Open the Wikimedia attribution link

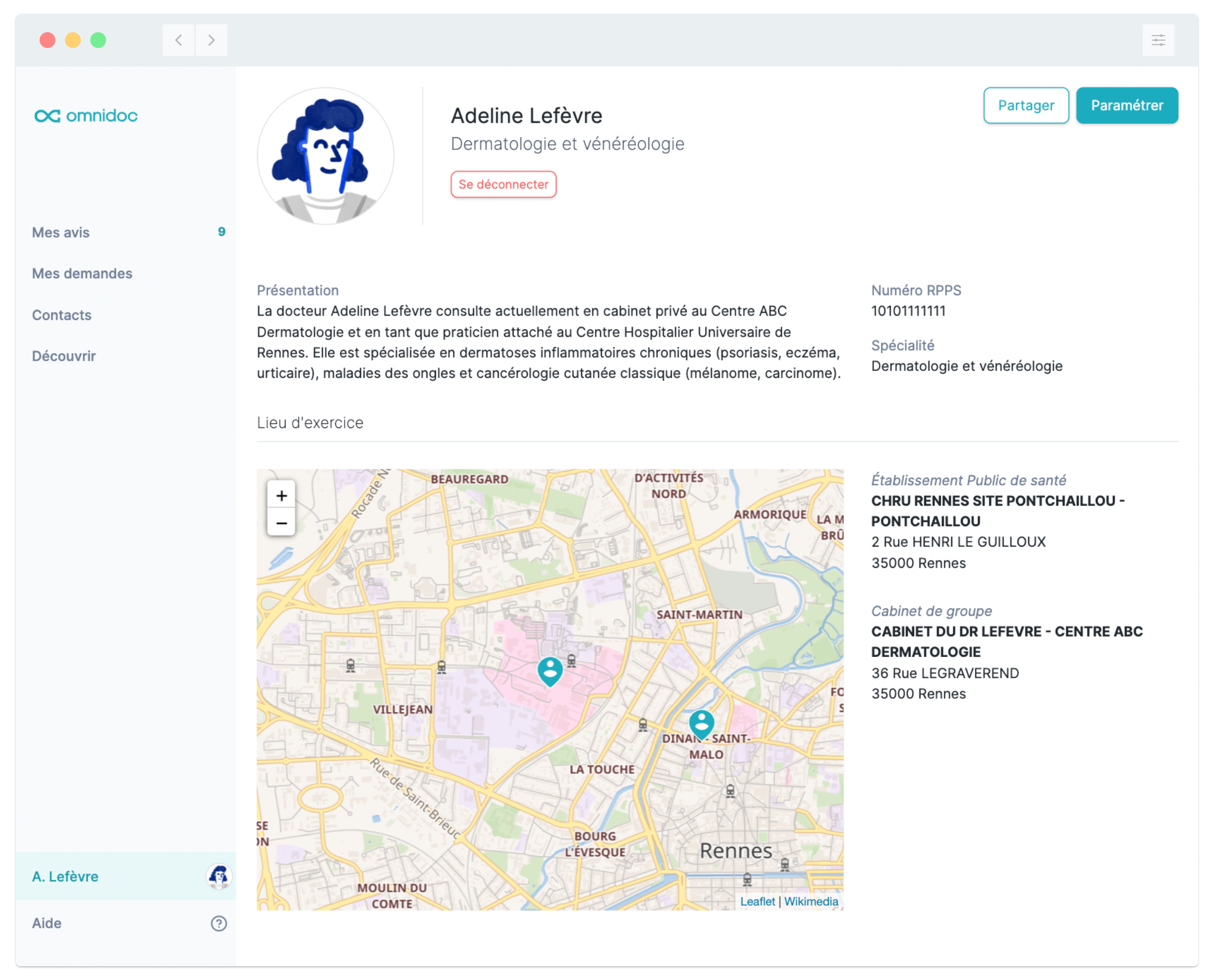811,901
